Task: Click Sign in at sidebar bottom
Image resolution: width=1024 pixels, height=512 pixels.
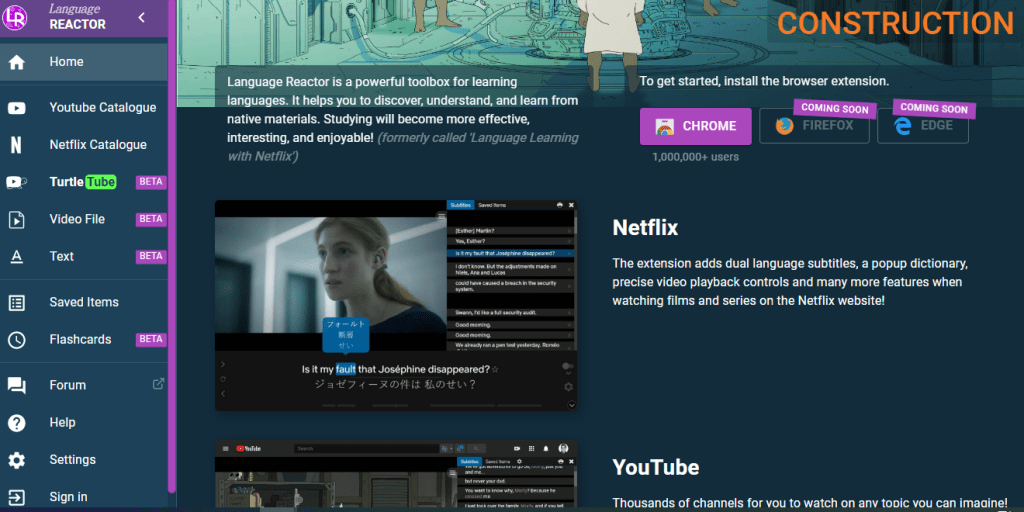Action: [x=68, y=497]
